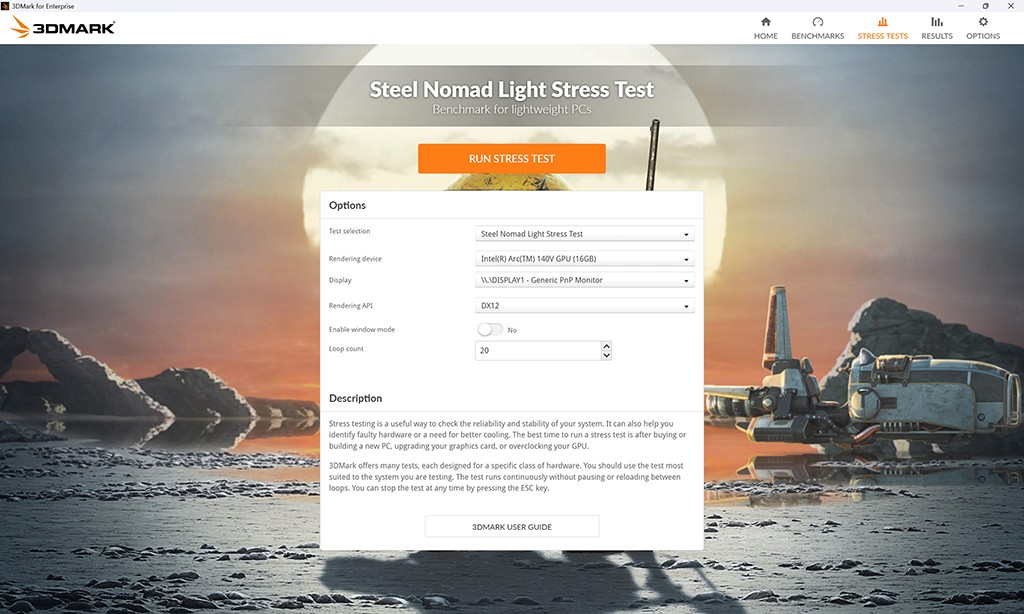Click the 'Rendering API' label
The height and width of the screenshot is (614, 1024).
351,305
